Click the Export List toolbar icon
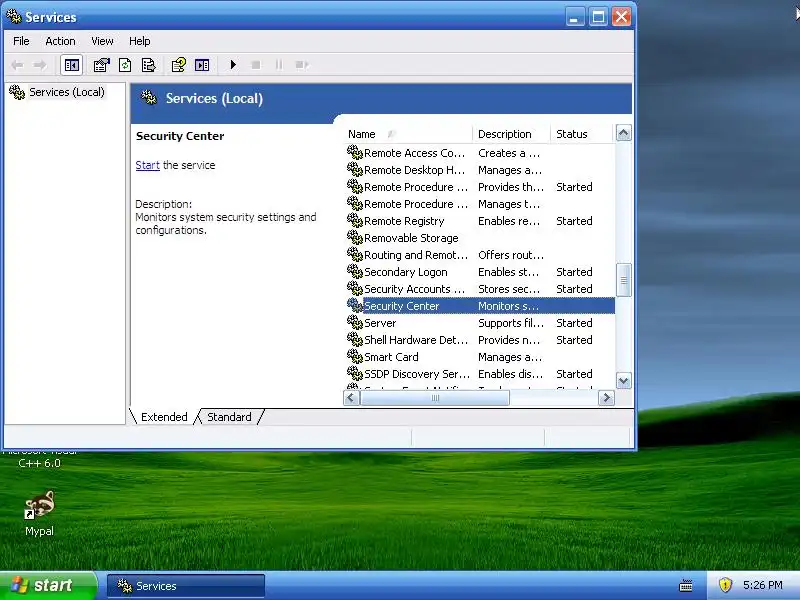The width and height of the screenshot is (800, 600). pos(148,65)
